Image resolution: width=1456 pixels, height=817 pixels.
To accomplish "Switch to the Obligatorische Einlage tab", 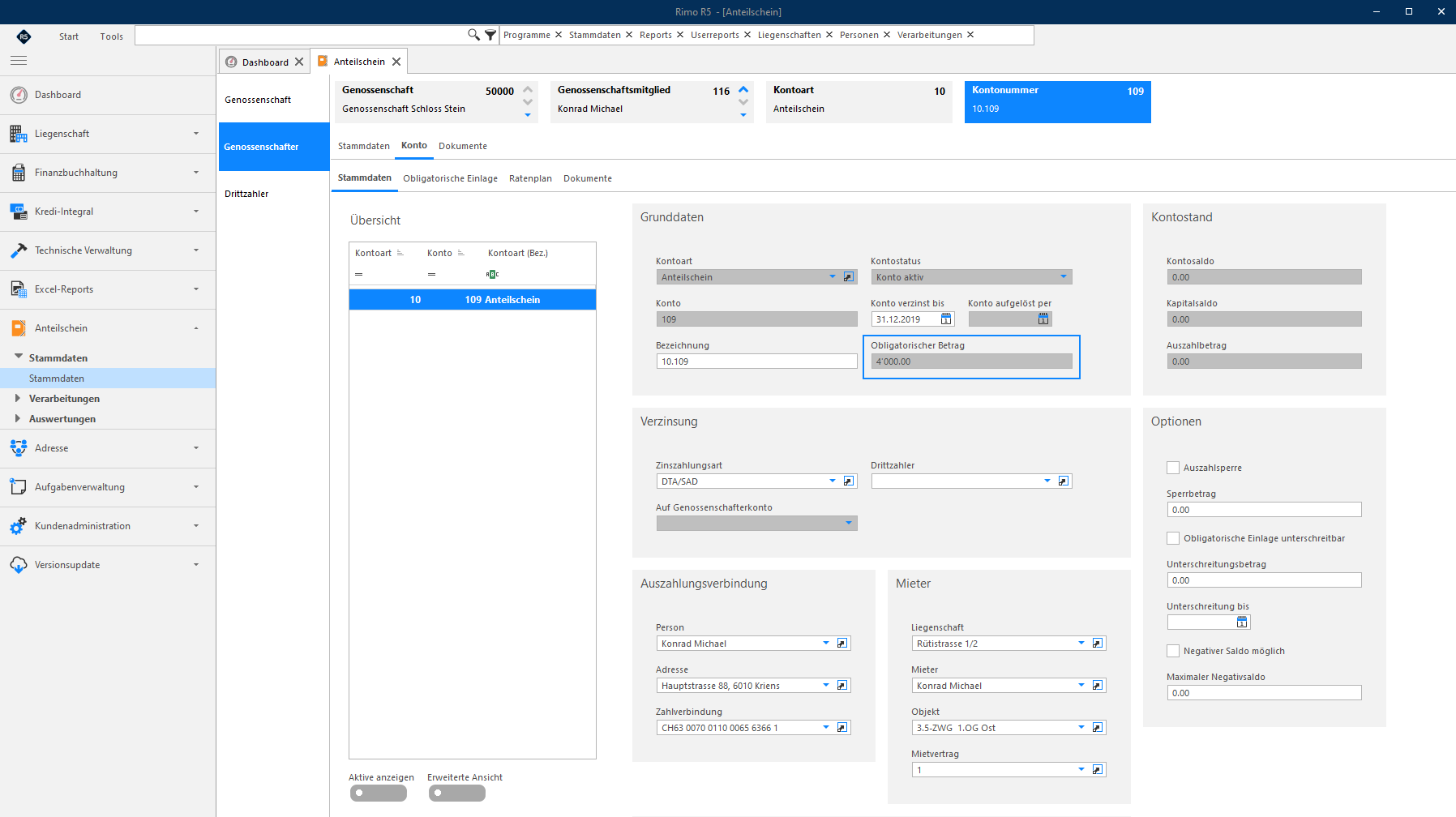I will [x=450, y=178].
